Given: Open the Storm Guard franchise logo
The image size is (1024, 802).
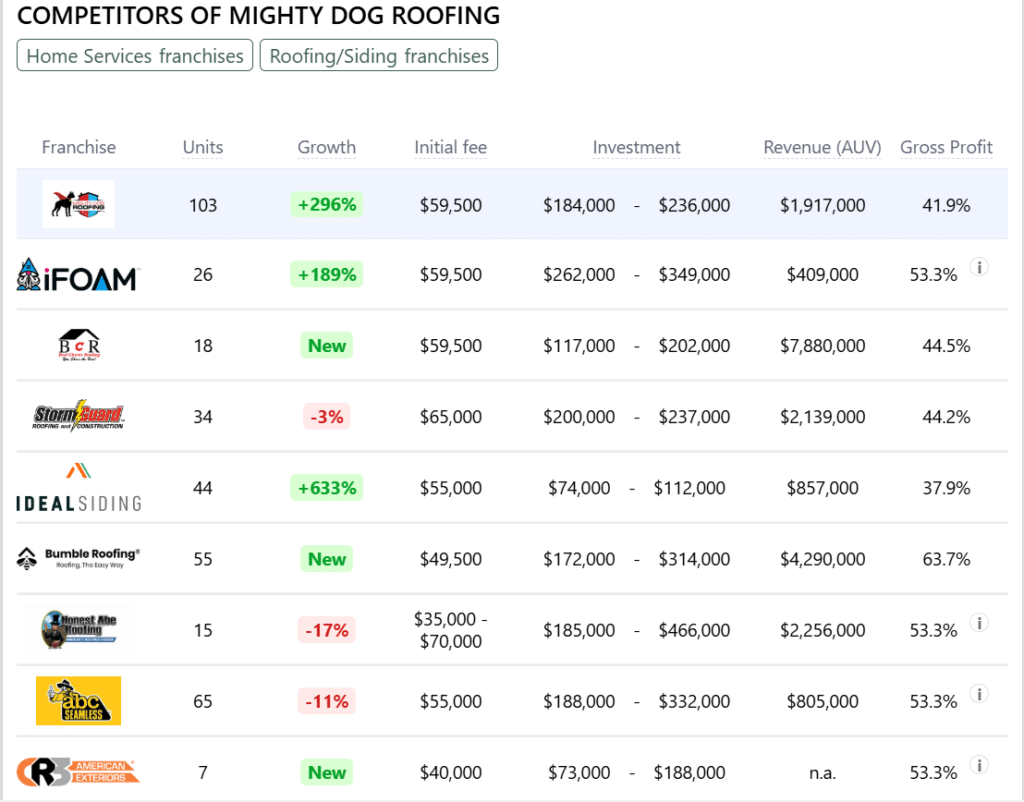Looking at the screenshot, I should click(78, 415).
